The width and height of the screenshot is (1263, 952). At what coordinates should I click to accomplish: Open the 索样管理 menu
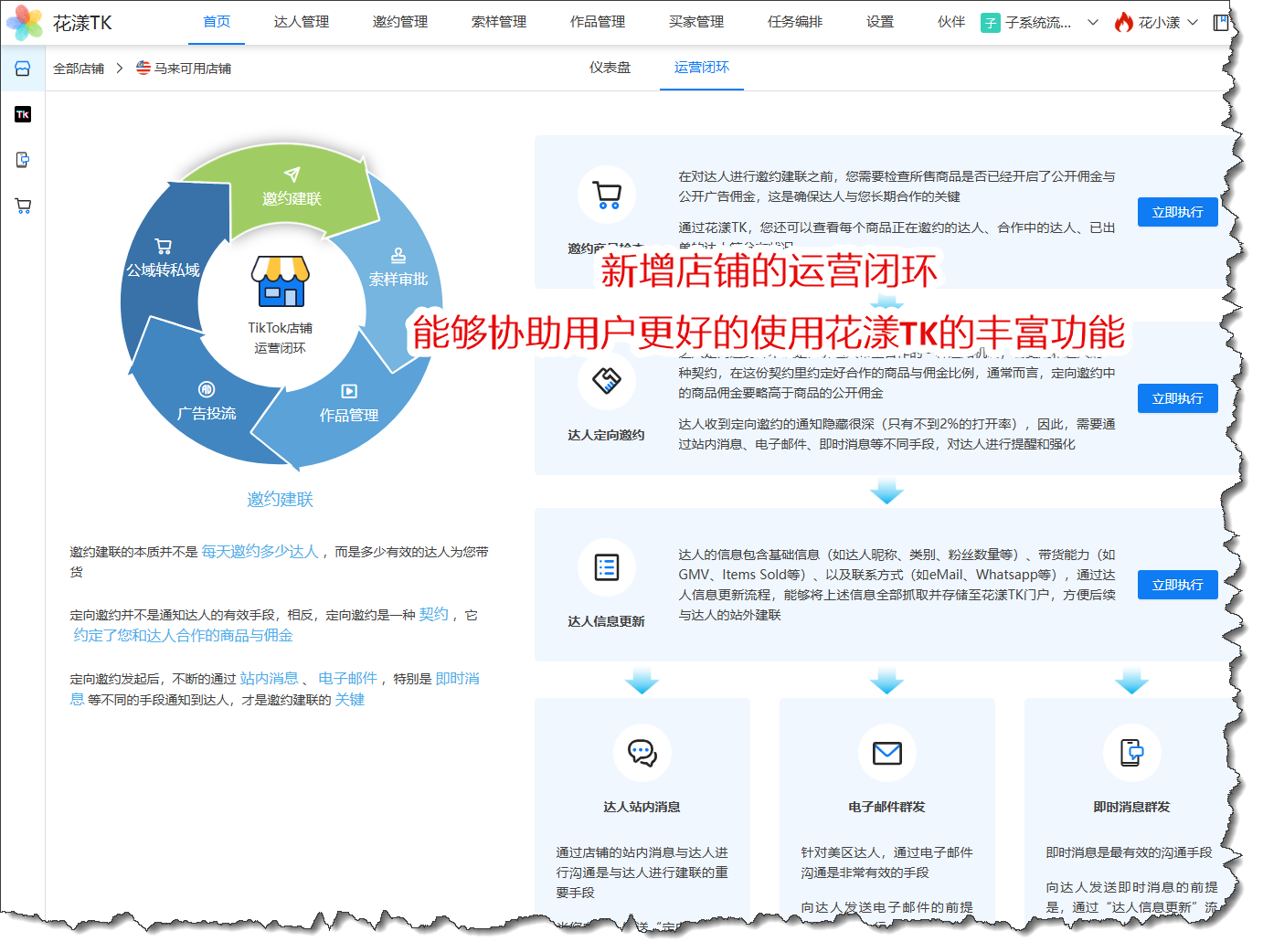tap(498, 22)
